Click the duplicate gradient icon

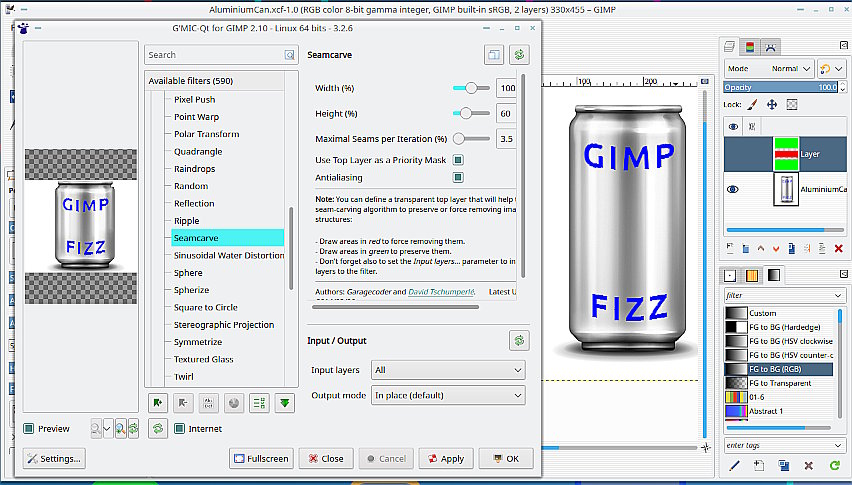pyautogui.click(x=784, y=465)
